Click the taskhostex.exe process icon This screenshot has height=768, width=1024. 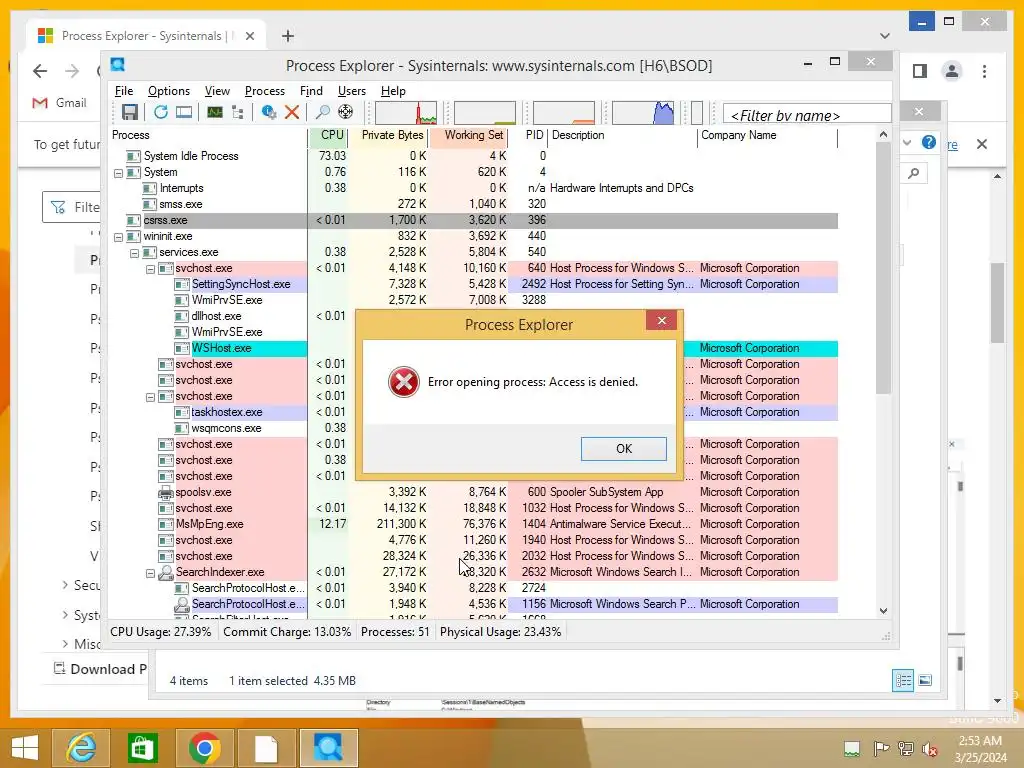click(182, 413)
